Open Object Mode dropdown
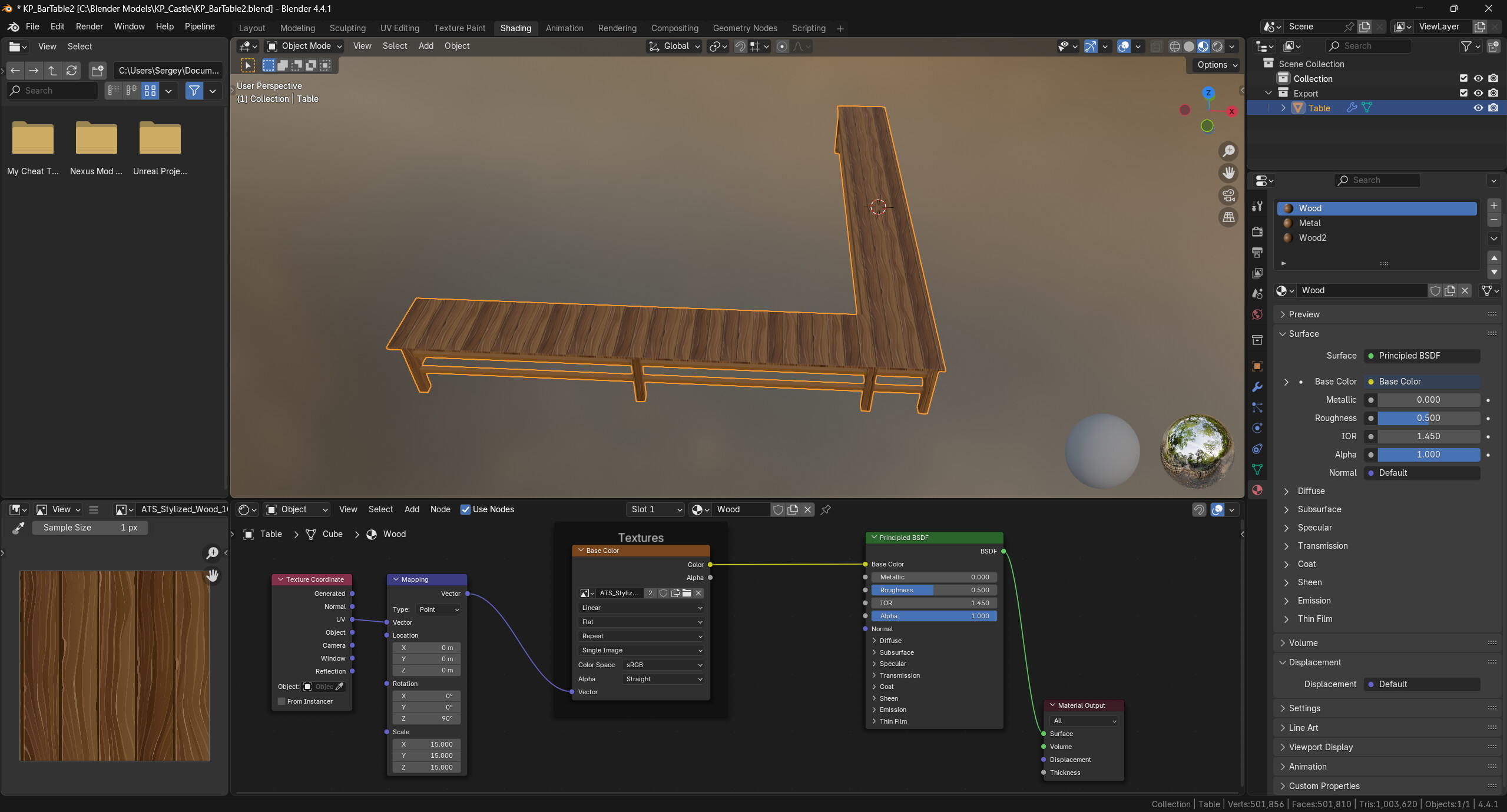Viewport: 1507px width, 812px height. pos(304,47)
